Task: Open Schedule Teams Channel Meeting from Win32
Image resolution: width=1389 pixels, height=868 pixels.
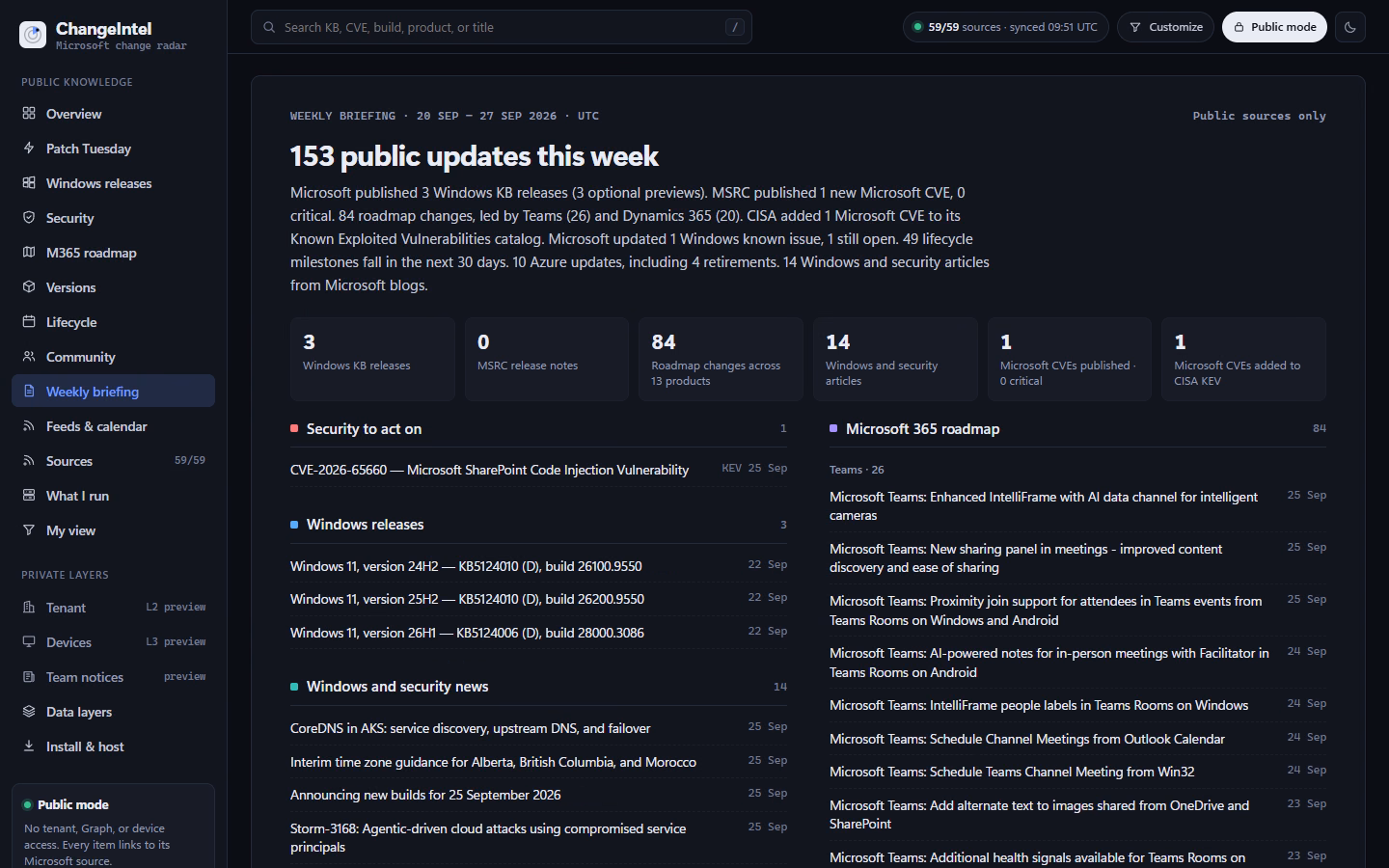Action: tap(1077, 772)
